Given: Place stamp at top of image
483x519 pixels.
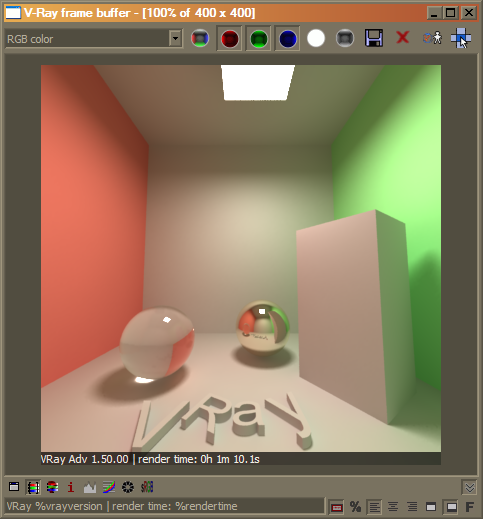Looking at the screenshot, I should pyautogui.click(x=431, y=507).
